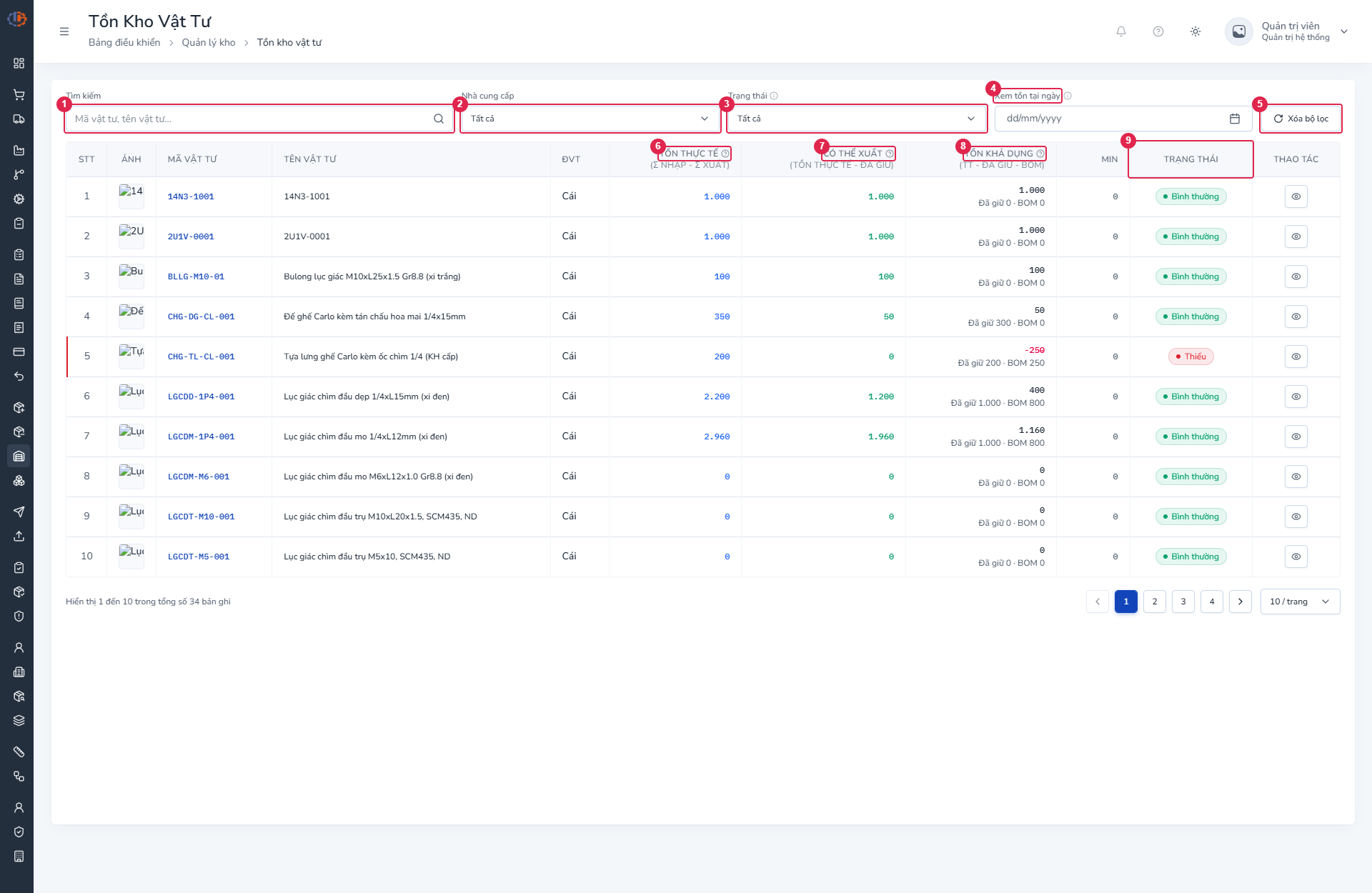Switch theme with the sun icon
Screen dimensions: 1372x893
(1195, 31)
